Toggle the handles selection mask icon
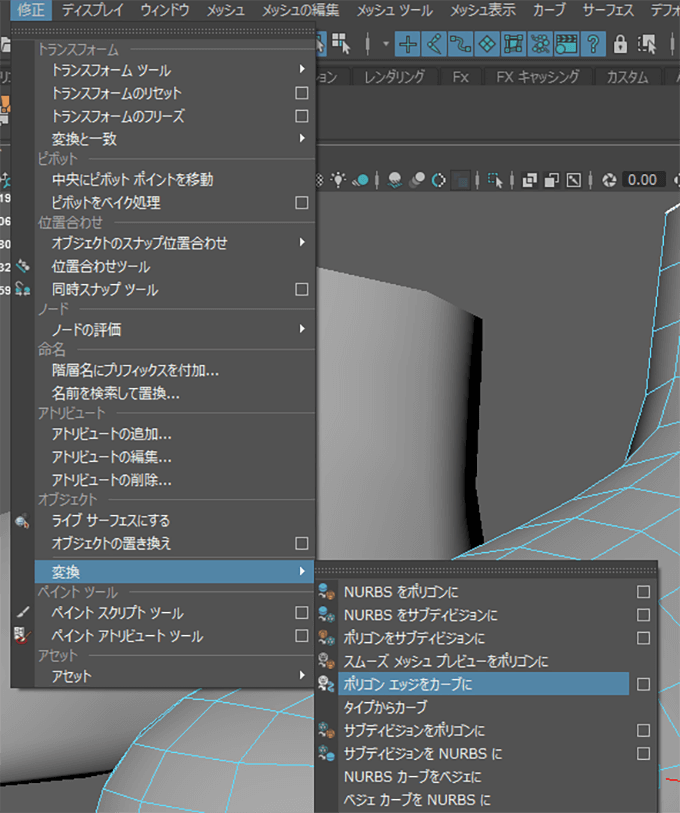Screen dimensions: 680x813 tap(408, 44)
